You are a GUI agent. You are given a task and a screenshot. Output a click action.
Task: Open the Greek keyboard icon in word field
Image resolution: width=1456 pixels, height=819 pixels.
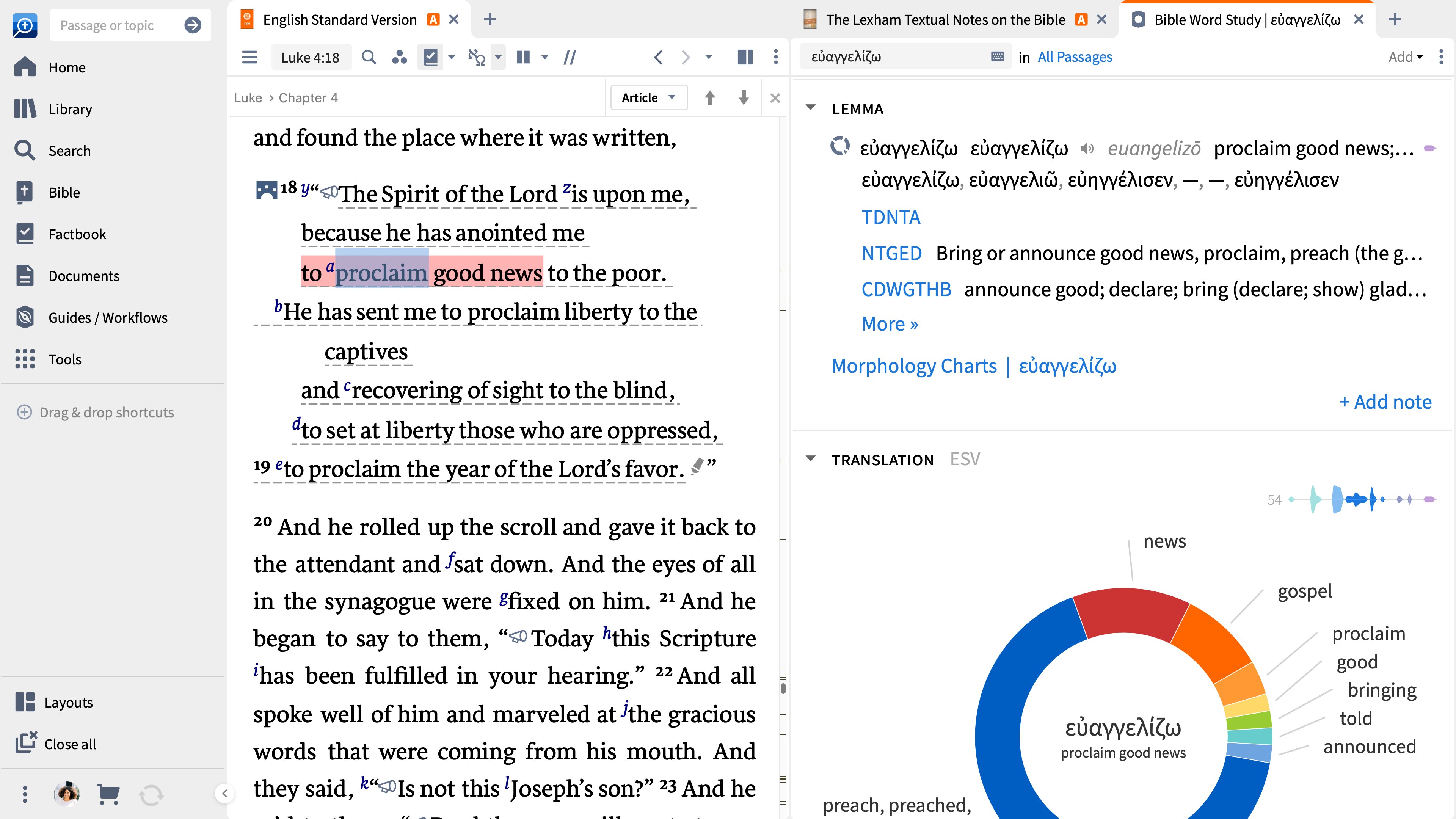pyautogui.click(x=998, y=56)
